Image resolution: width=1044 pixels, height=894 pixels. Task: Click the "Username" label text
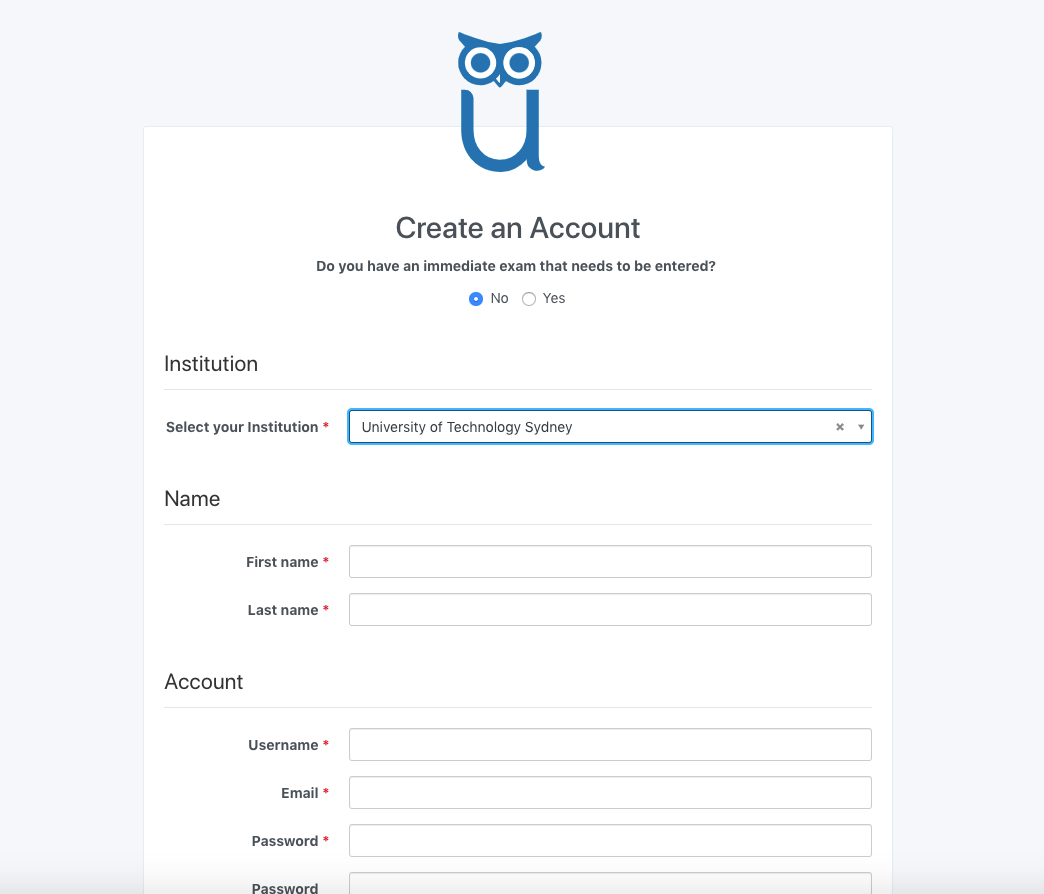tap(283, 745)
